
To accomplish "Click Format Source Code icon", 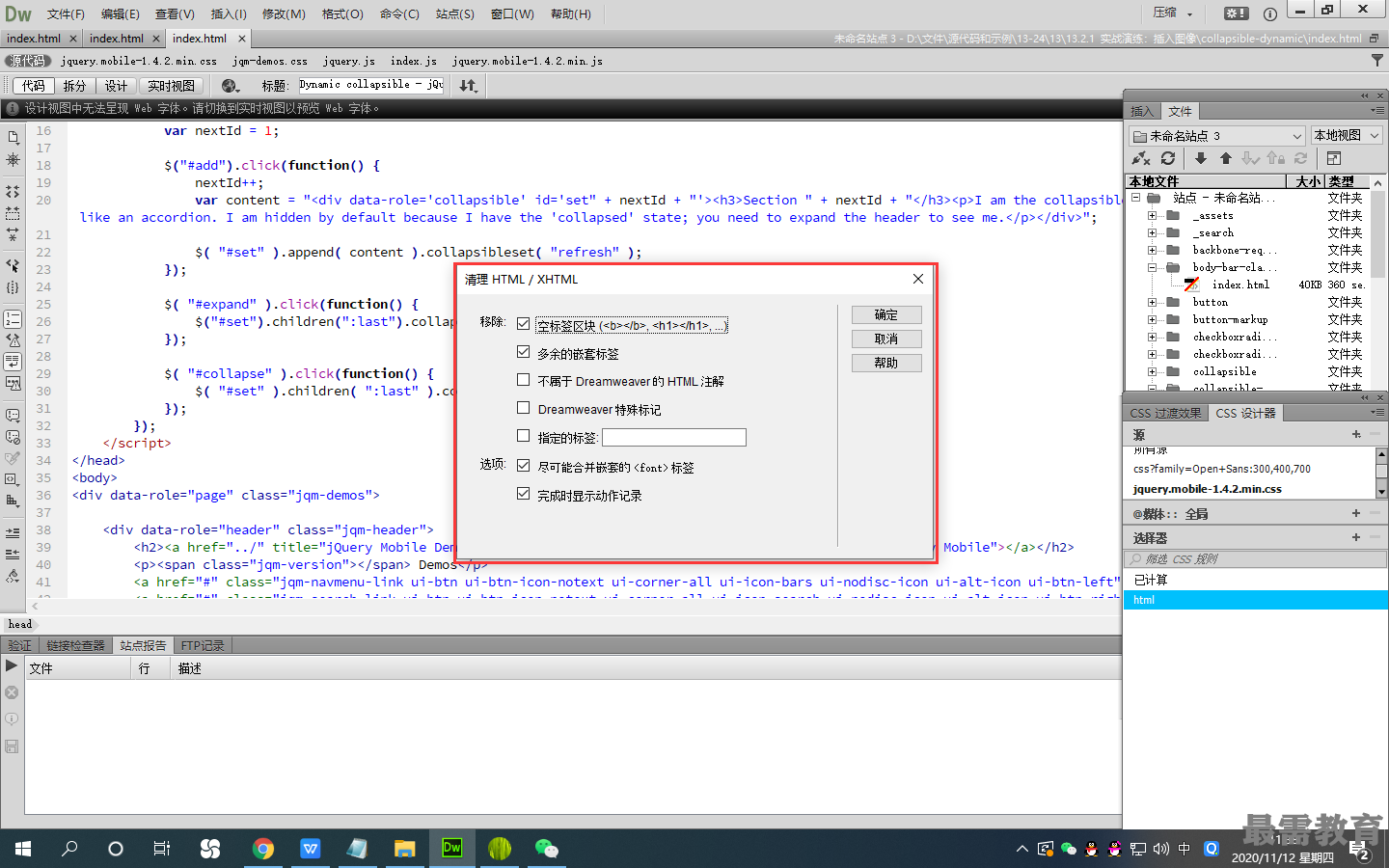I will (x=13, y=576).
